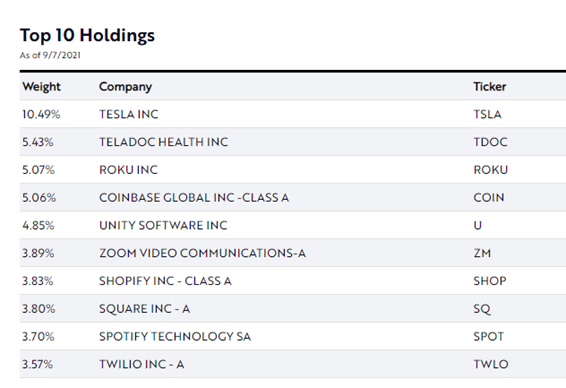This screenshot has width=566, height=388.
Task: Click the ZM ticker symbol
Action: [482, 253]
